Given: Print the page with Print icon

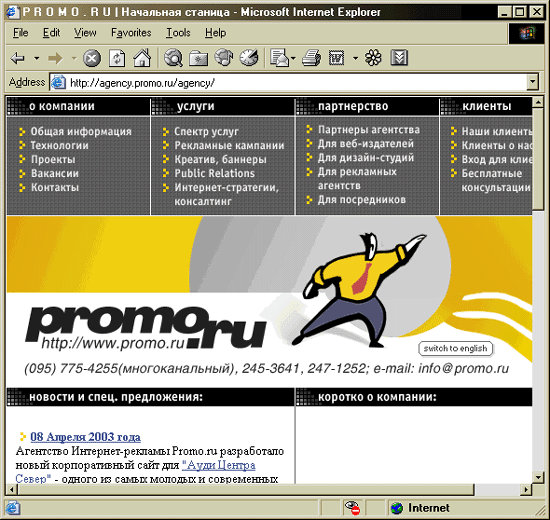Looking at the screenshot, I should coord(311,58).
